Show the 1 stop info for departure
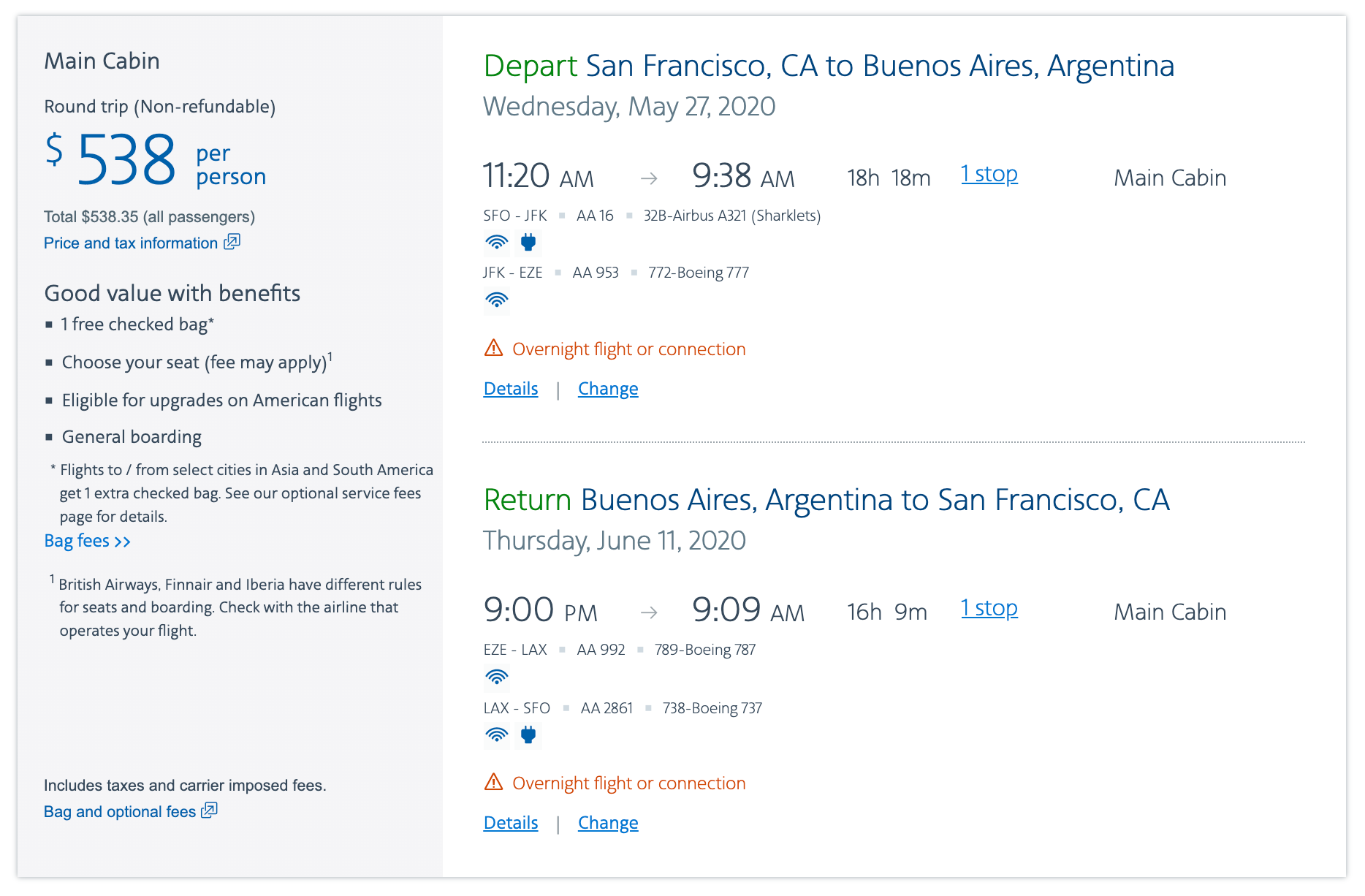1365x896 pixels. coord(989,174)
